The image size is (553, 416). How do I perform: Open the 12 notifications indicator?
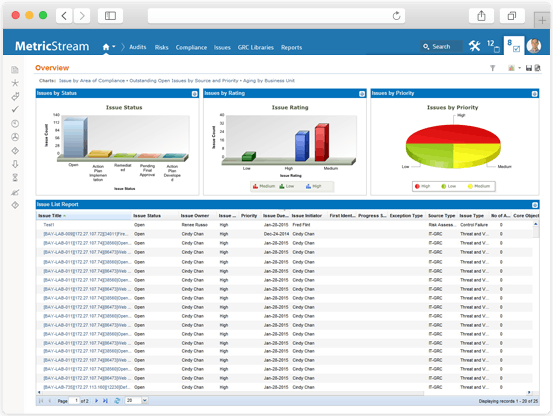click(x=493, y=46)
